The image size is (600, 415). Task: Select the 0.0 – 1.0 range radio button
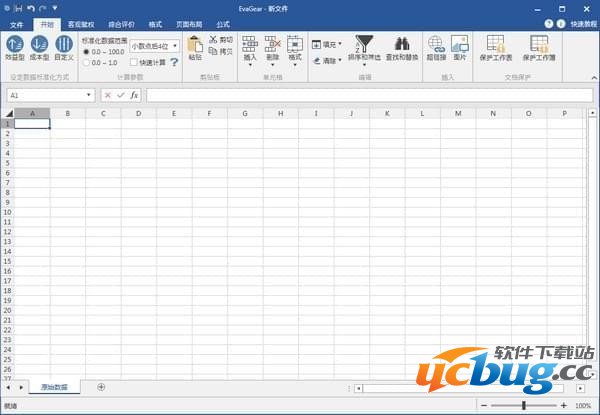pos(86,62)
